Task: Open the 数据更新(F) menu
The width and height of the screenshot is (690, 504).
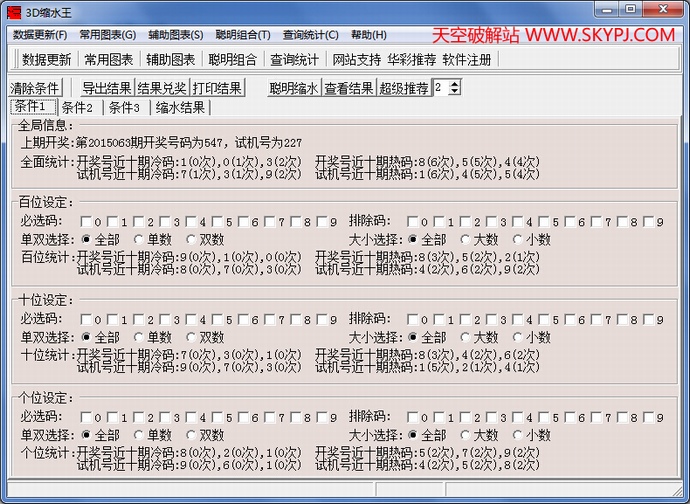Action: tap(41, 34)
